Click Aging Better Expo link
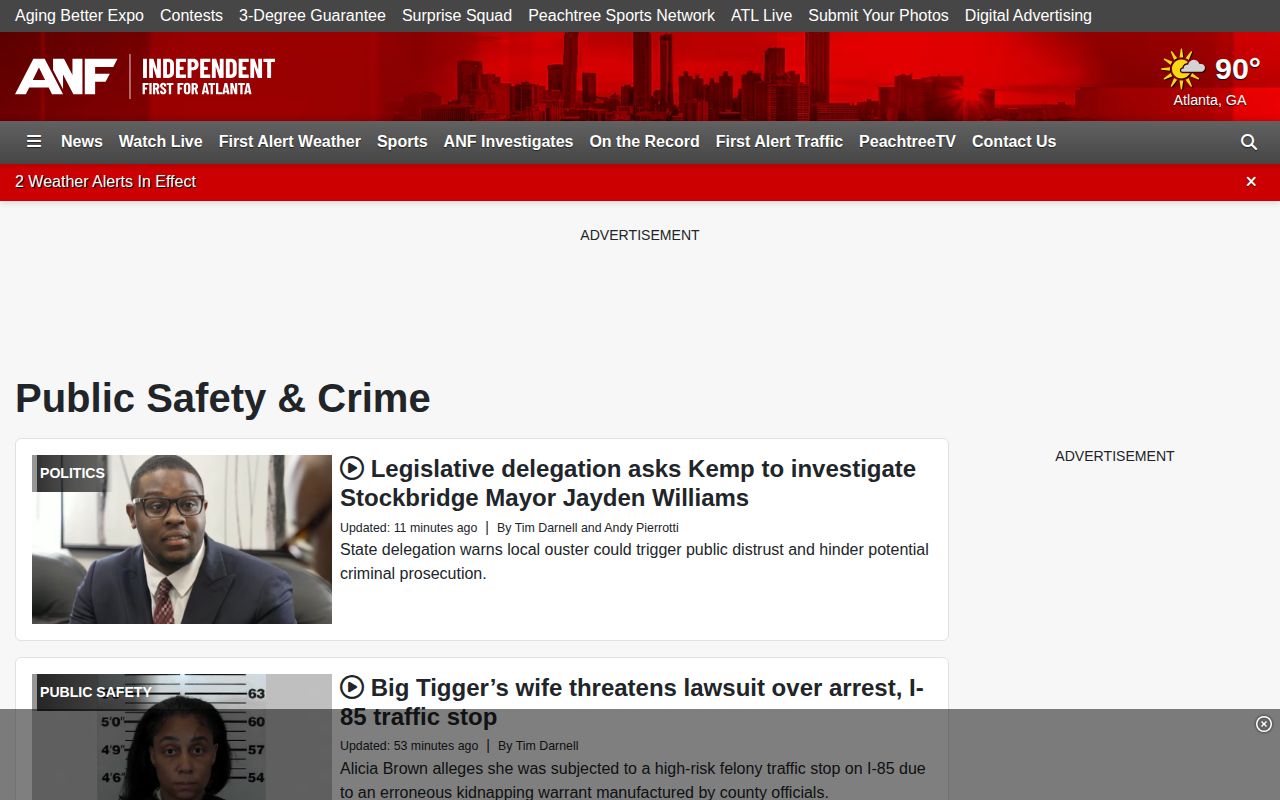The width and height of the screenshot is (1280, 800). tap(80, 16)
